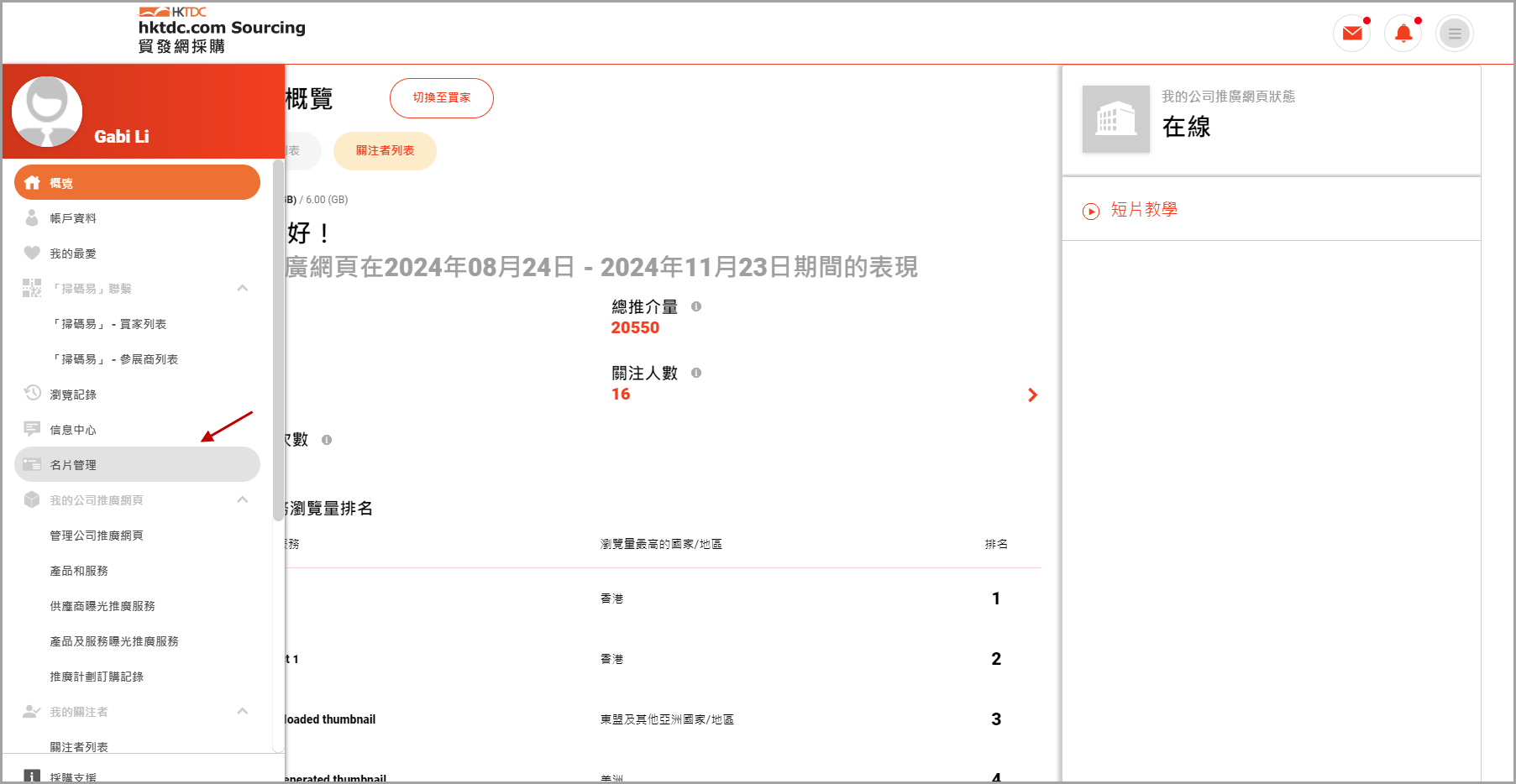
Task: Click the 切換至買家 button
Action: coord(442,98)
